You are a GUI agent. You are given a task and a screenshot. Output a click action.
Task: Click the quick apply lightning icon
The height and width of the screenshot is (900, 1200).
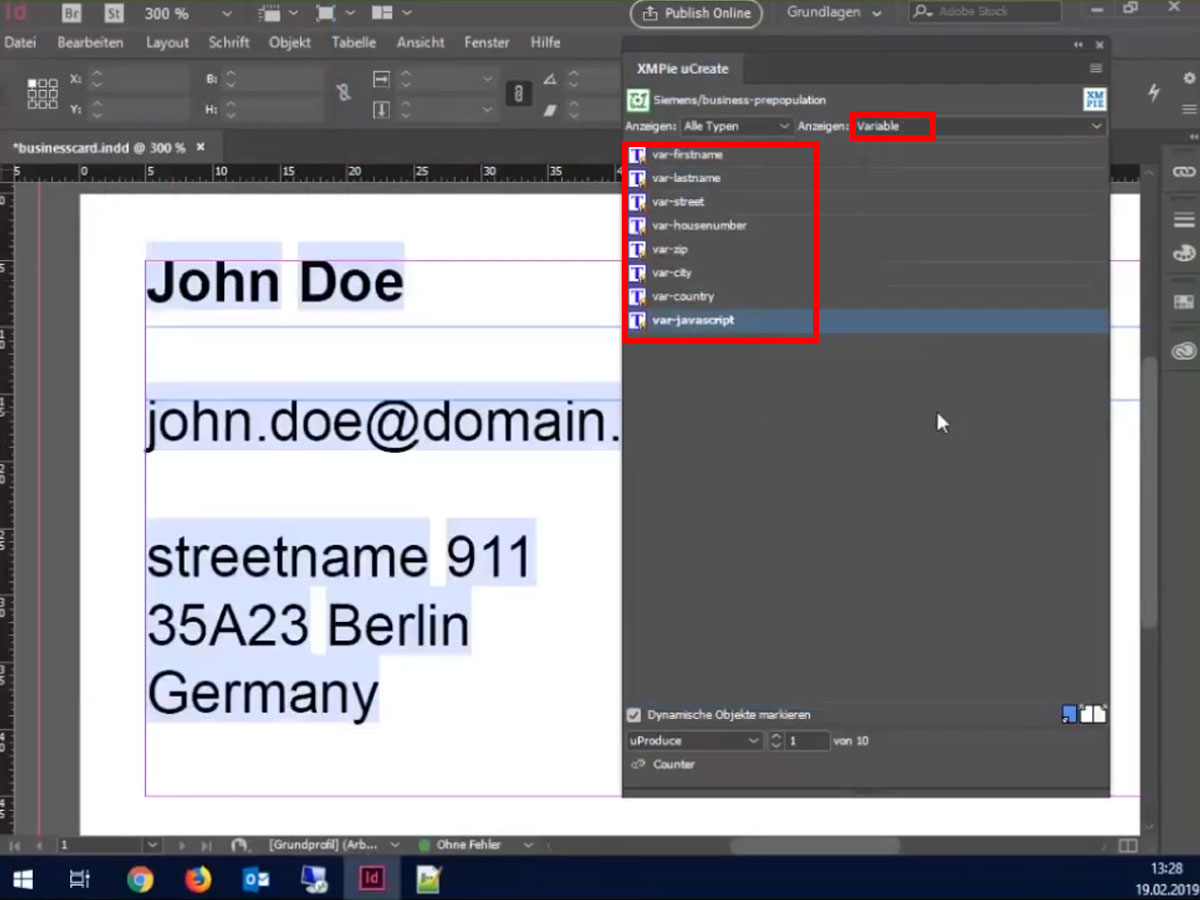click(x=1154, y=92)
